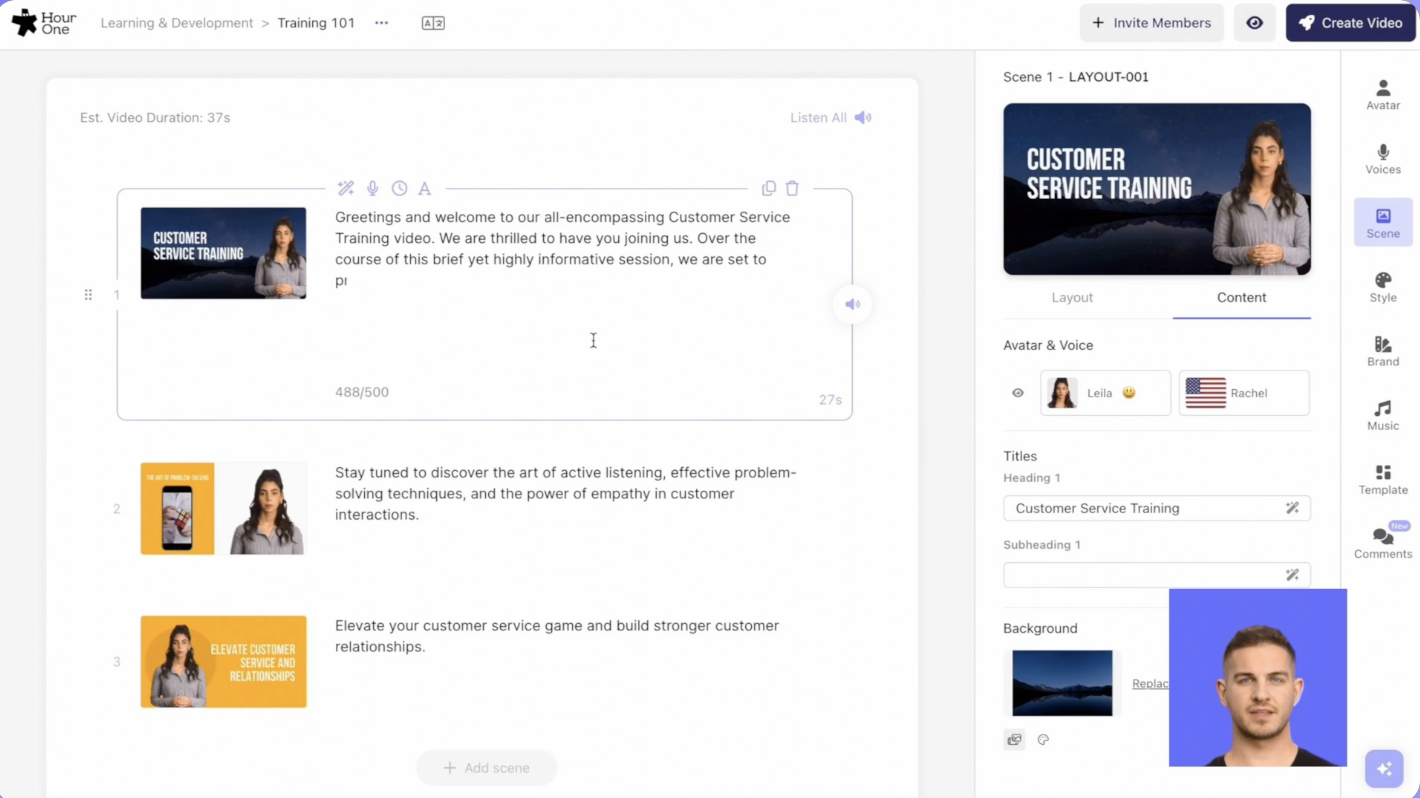Click Scene 1 - LAYOUT-001 title
Image resolution: width=1420 pixels, height=798 pixels.
tap(1076, 77)
